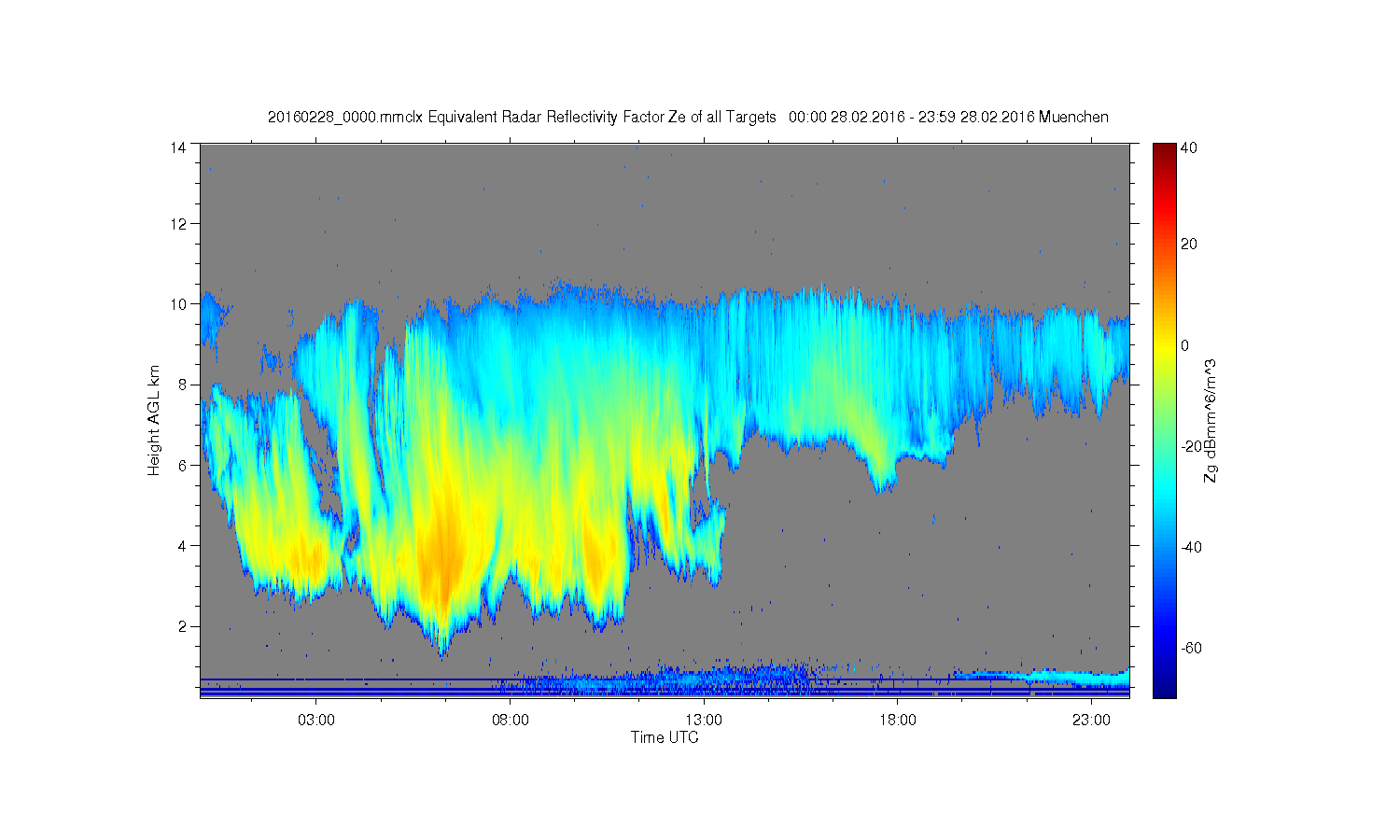Click the colorbar label '0'
Image resolution: width=1400 pixels, height=840 pixels.
tap(1185, 345)
